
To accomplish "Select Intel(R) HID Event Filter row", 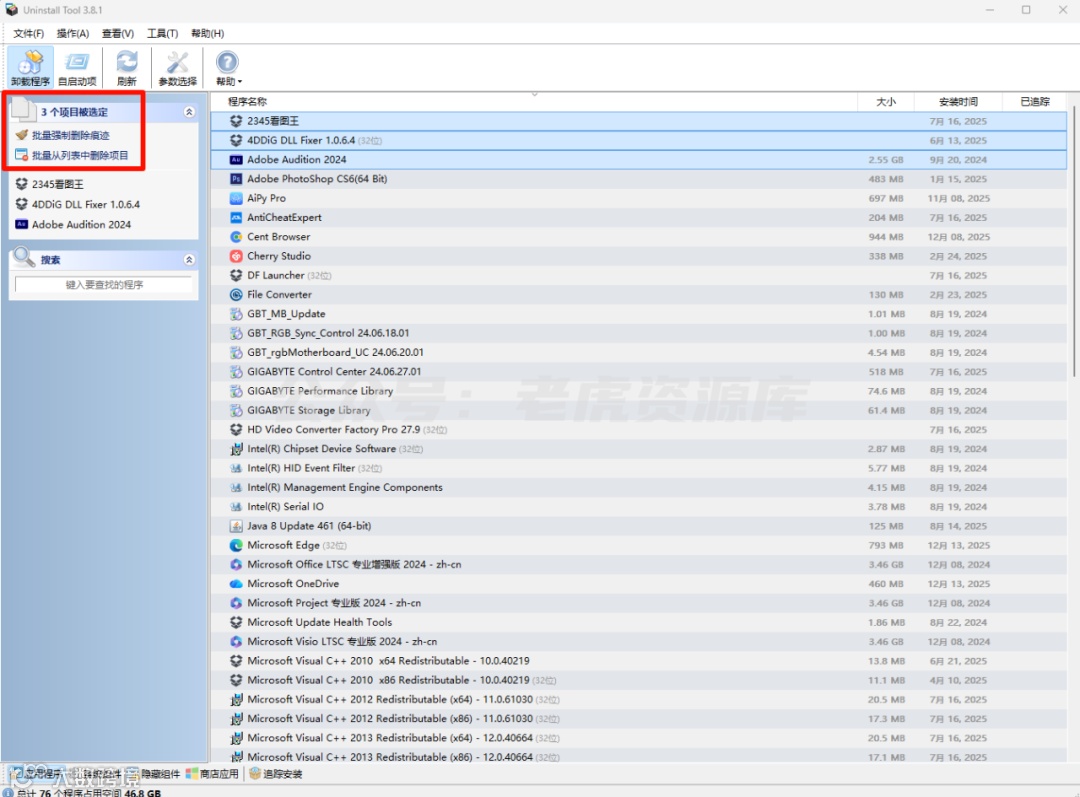I will click(x=638, y=468).
